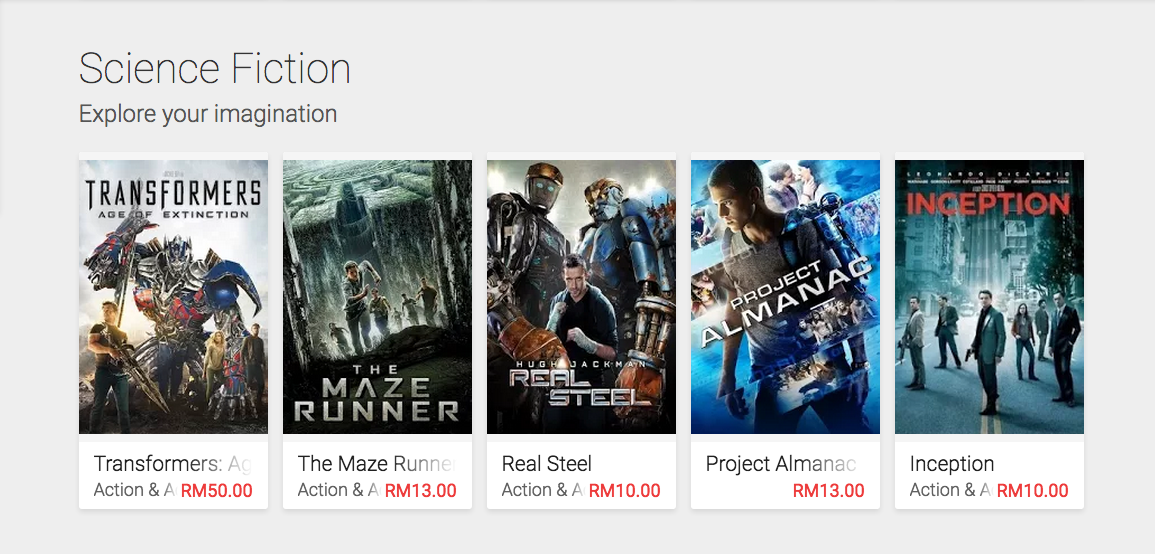Click the Transformers title text
1155x554 pixels.
[x=171, y=464]
